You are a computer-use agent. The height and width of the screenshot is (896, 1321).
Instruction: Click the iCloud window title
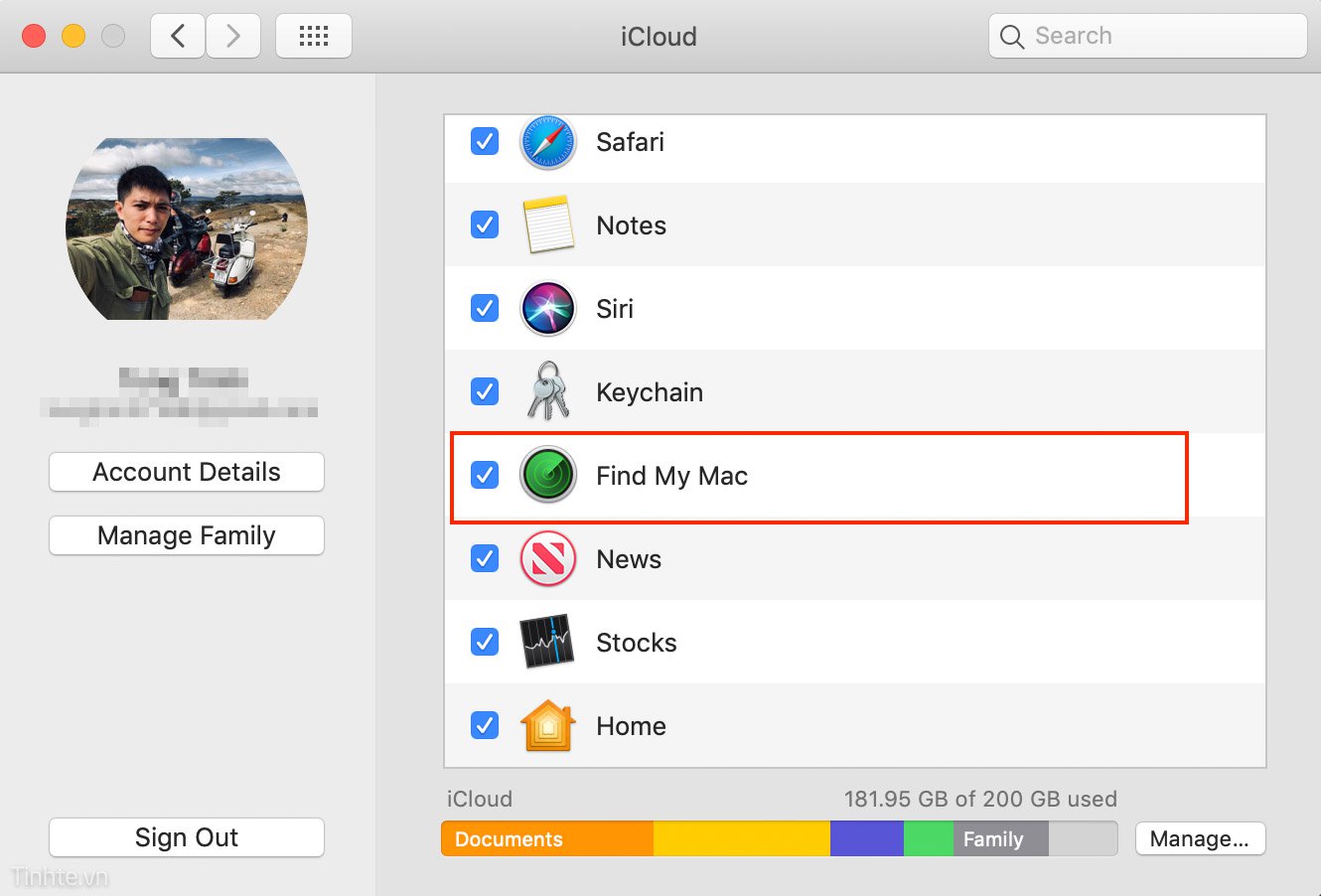tap(659, 37)
